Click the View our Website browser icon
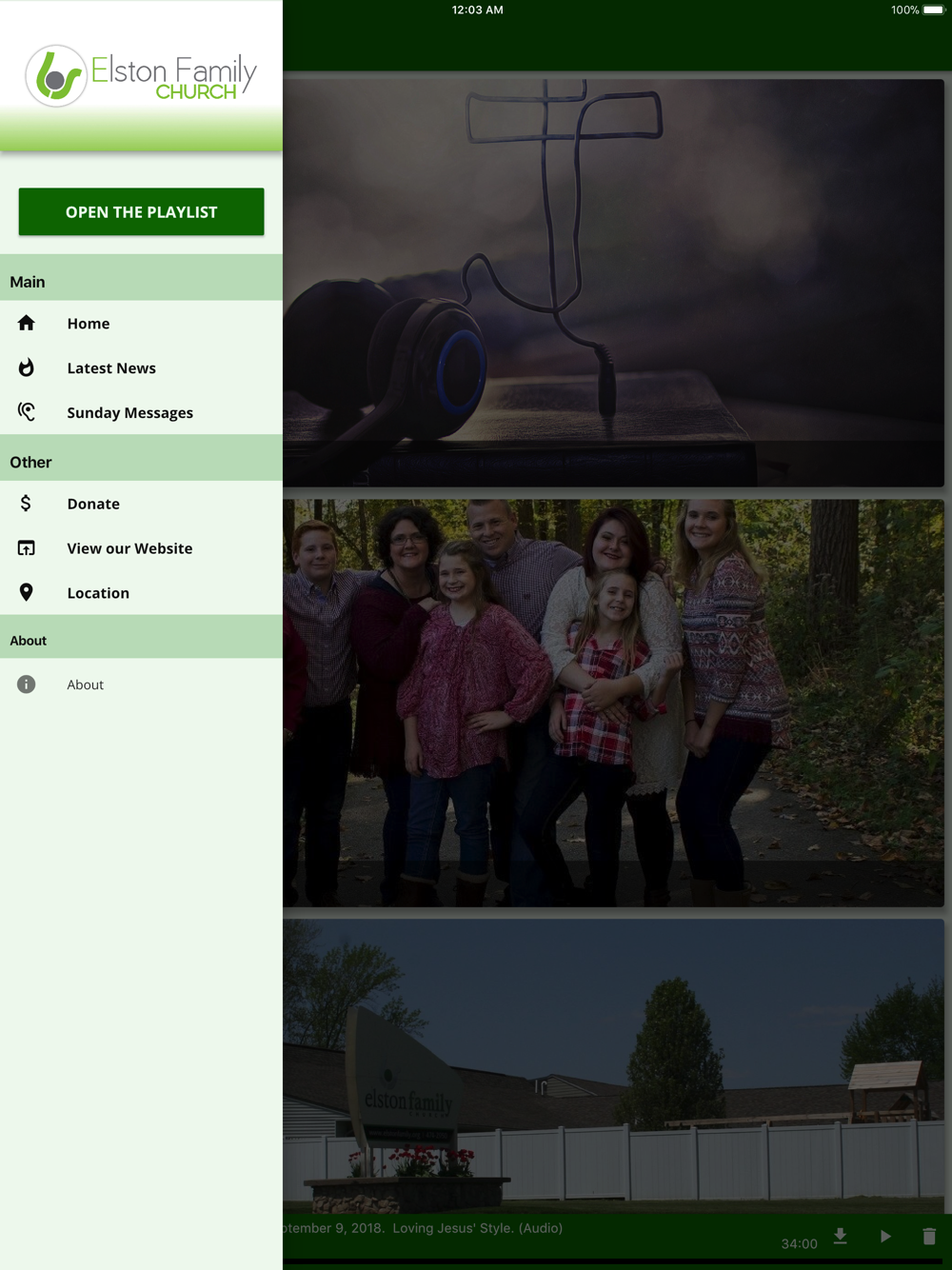Viewport: 952px width, 1270px height. [x=27, y=547]
